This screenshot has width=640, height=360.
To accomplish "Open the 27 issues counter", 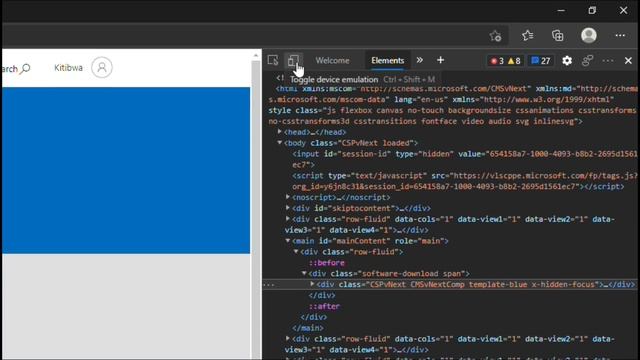I will (x=541, y=61).
